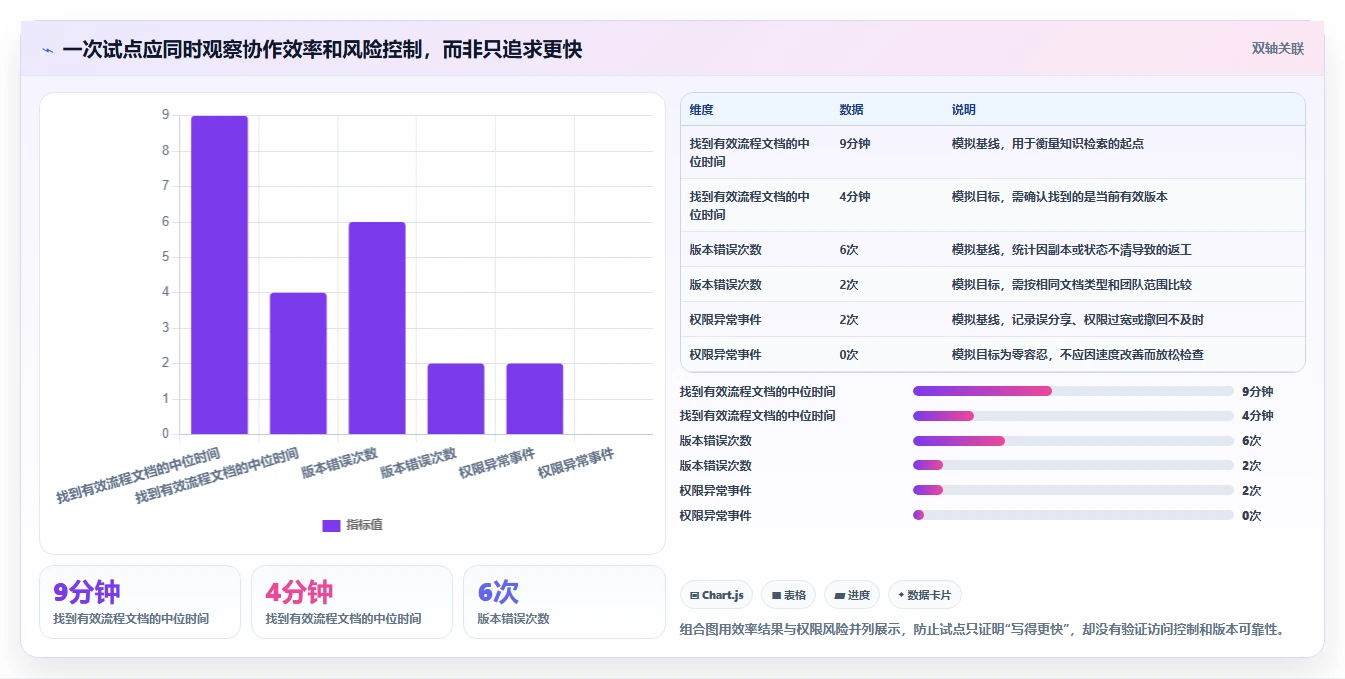
Task: Toggle the 指标值 legend swatch in chart
Action: pyautogui.click(x=331, y=525)
